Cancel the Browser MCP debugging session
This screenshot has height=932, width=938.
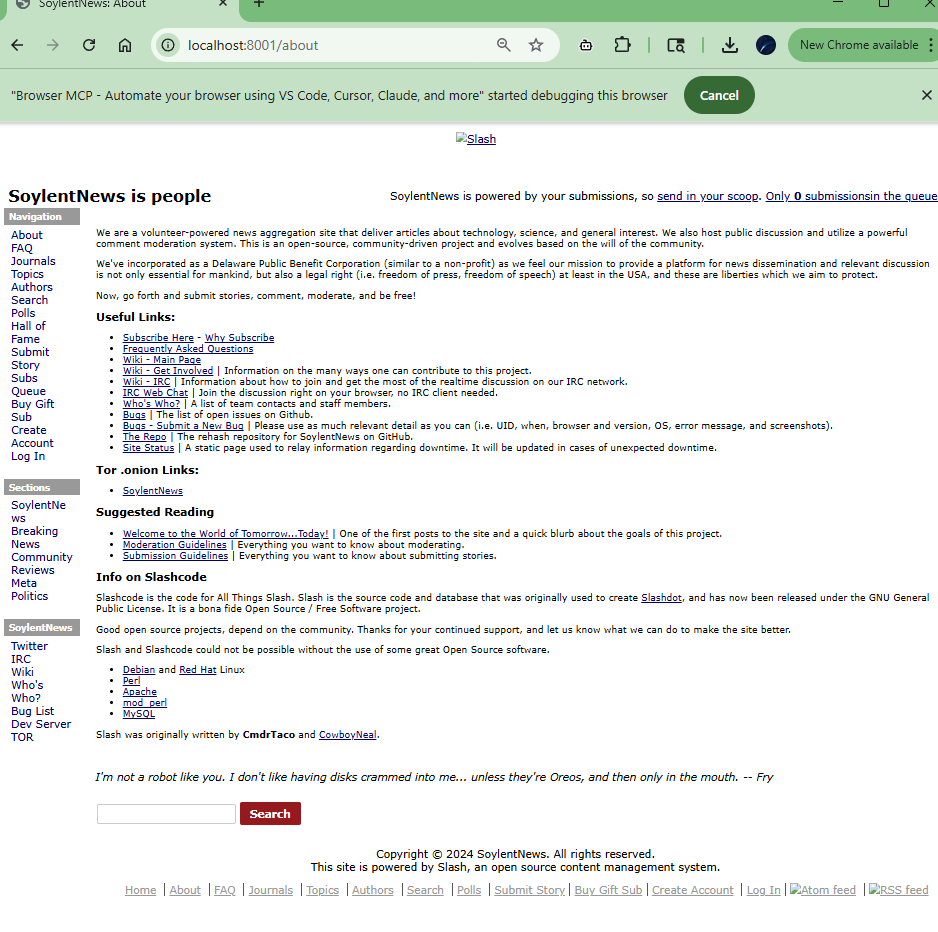click(719, 95)
